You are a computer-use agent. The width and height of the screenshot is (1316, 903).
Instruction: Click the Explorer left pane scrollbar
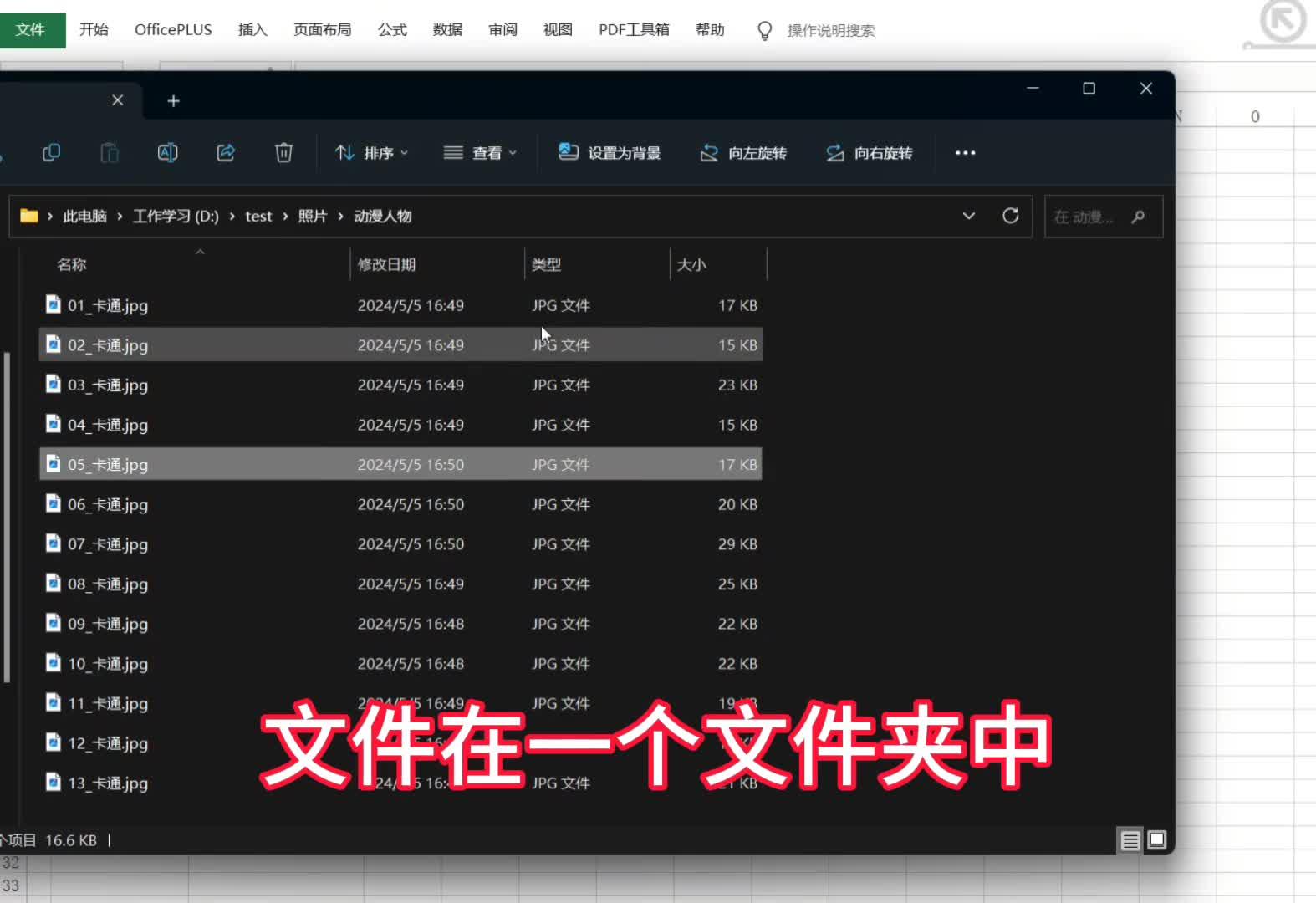point(7,517)
